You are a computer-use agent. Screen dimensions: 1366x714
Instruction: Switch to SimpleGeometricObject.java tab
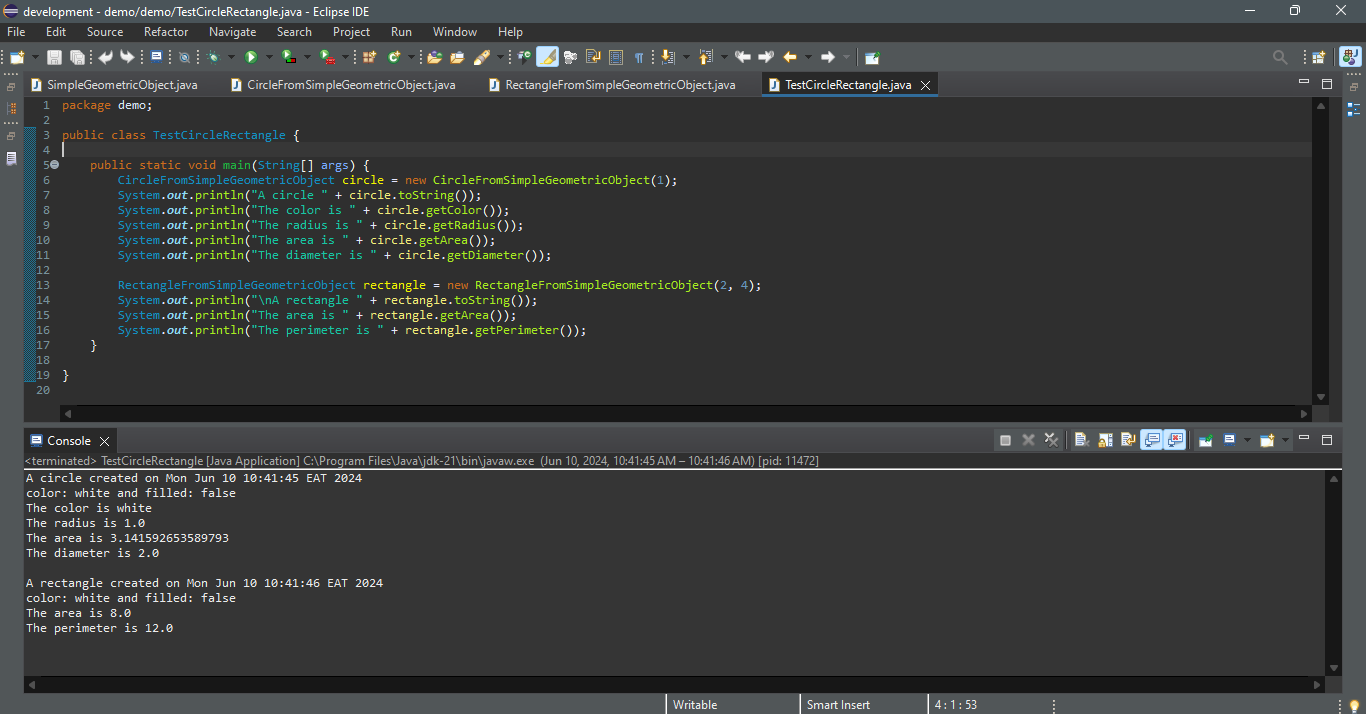(121, 85)
